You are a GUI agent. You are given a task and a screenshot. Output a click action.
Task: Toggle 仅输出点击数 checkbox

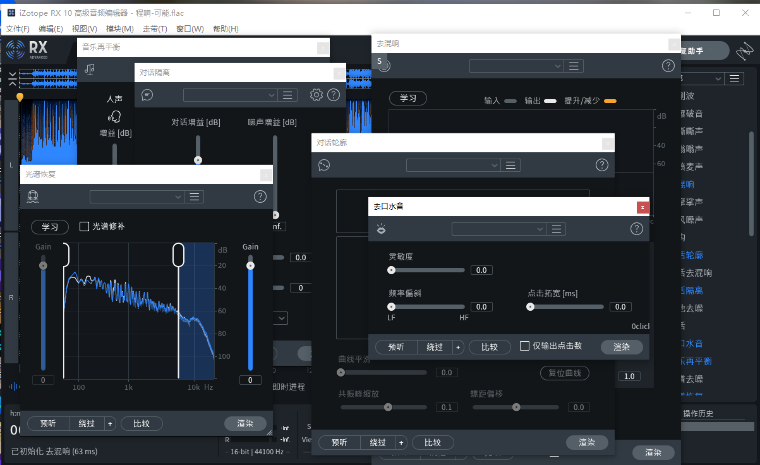pos(525,346)
